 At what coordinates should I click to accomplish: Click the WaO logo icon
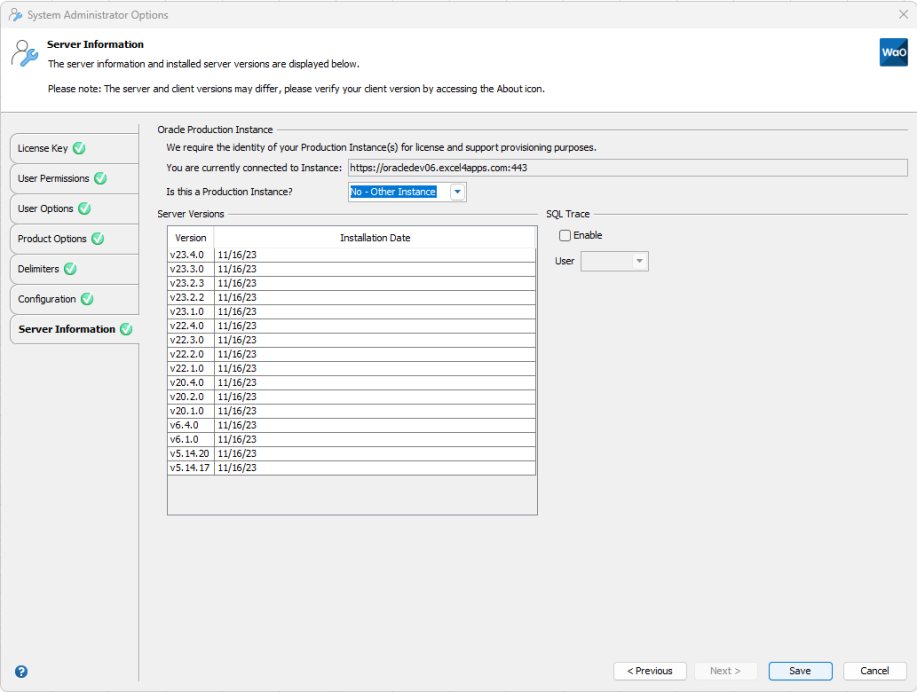coord(892,52)
